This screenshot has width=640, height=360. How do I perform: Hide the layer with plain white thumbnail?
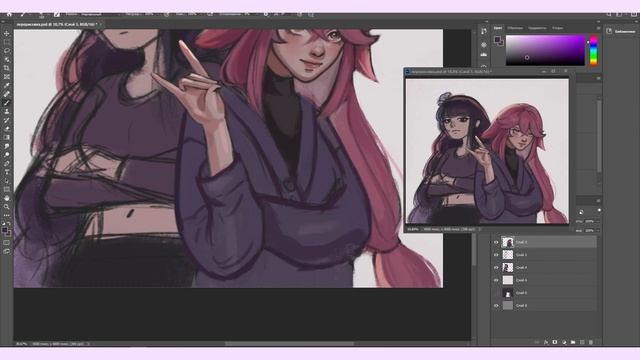tap(496, 280)
